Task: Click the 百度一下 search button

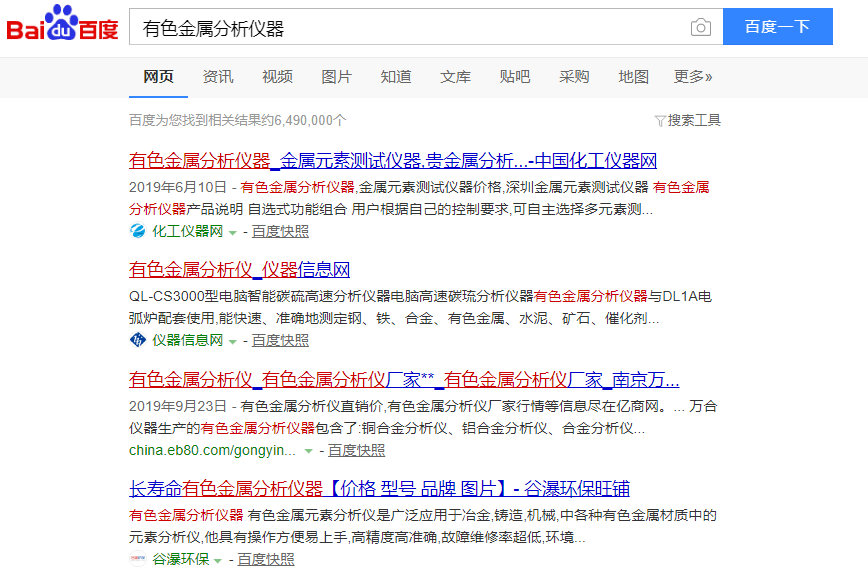Action: pyautogui.click(x=778, y=27)
